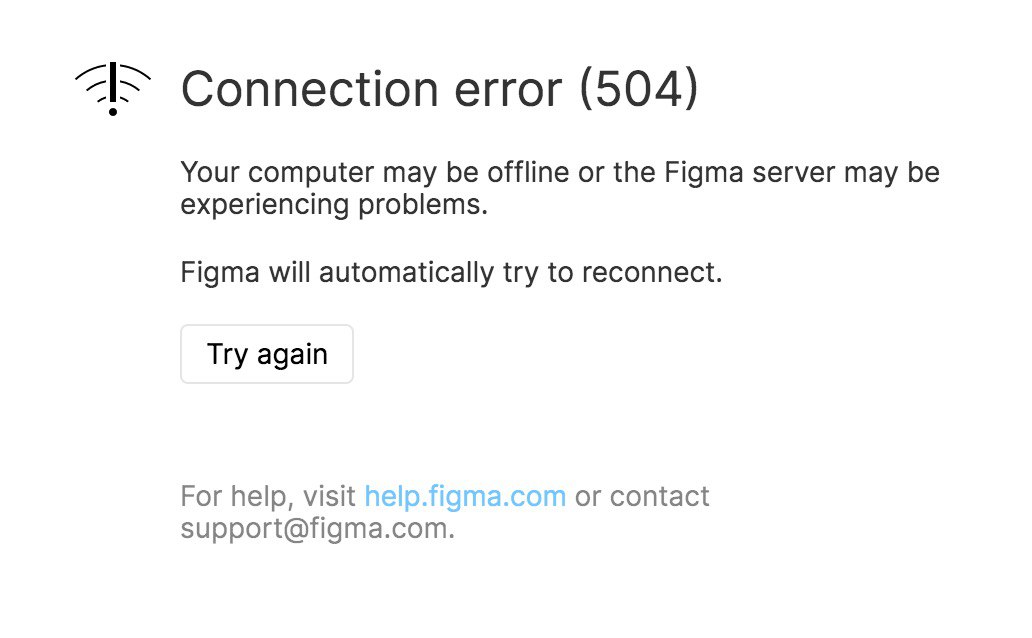Click the Wi-Fi connection error icon
This screenshot has height=638, width=1032.
coord(113,89)
